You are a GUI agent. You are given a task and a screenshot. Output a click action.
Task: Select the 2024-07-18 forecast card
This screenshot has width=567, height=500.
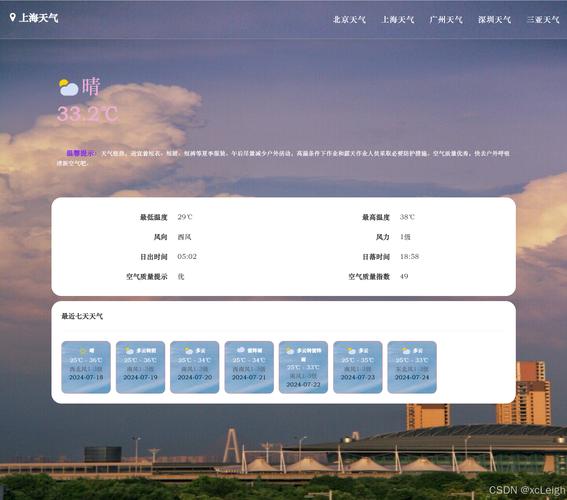pyautogui.click(x=86, y=367)
